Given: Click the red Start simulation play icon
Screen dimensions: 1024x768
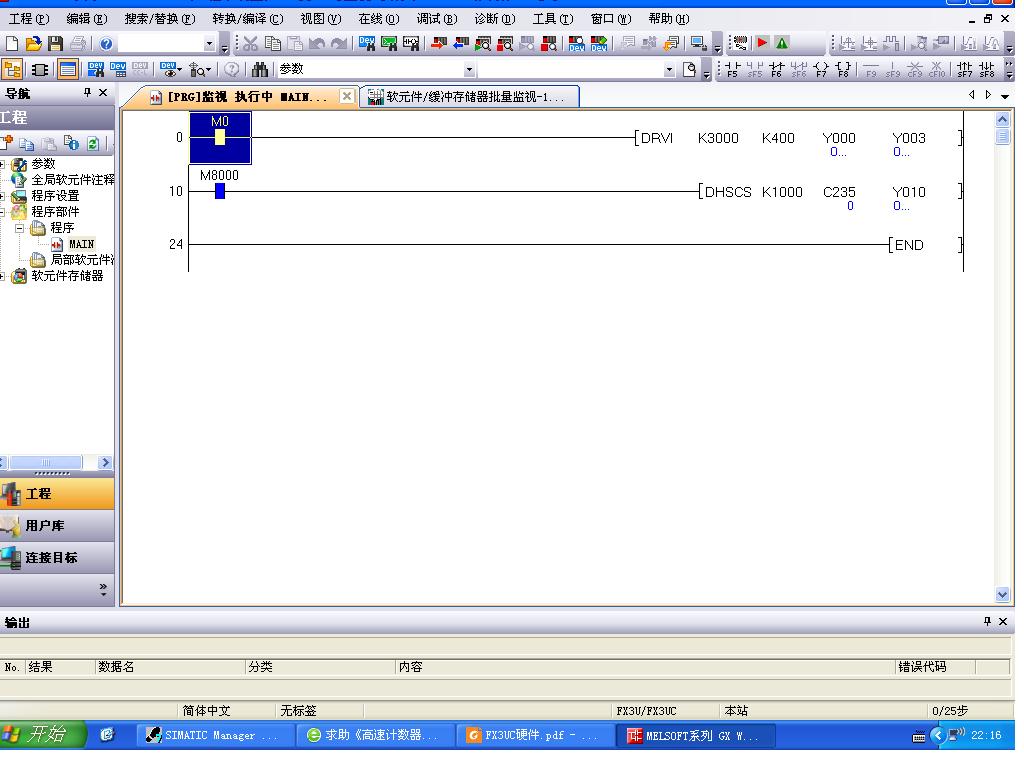Looking at the screenshot, I should (x=763, y=43).
